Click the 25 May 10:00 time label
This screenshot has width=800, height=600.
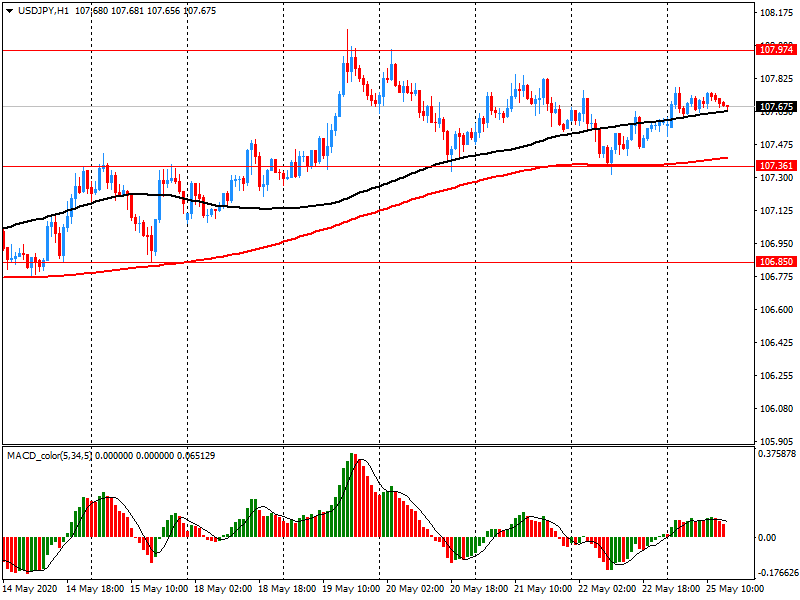[x=735, y=589]
